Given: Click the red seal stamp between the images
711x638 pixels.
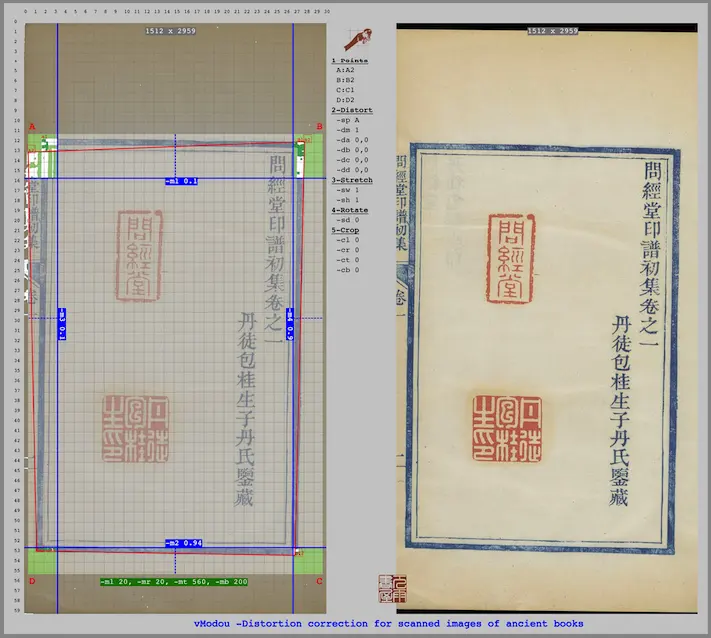Looking at the screenshot, I should pos(393,589).
